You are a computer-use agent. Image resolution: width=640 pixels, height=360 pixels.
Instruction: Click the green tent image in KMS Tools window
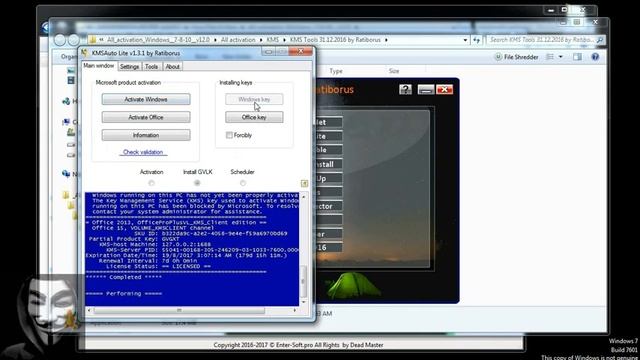353,285
